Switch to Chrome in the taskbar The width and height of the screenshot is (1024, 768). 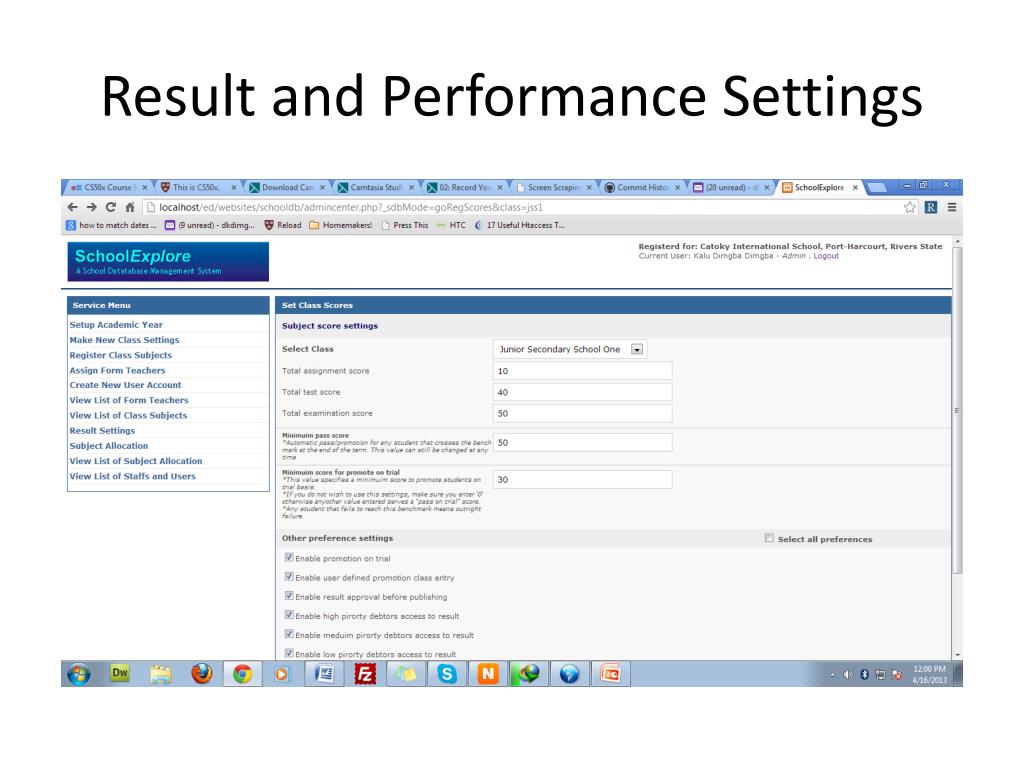point(242,674)
